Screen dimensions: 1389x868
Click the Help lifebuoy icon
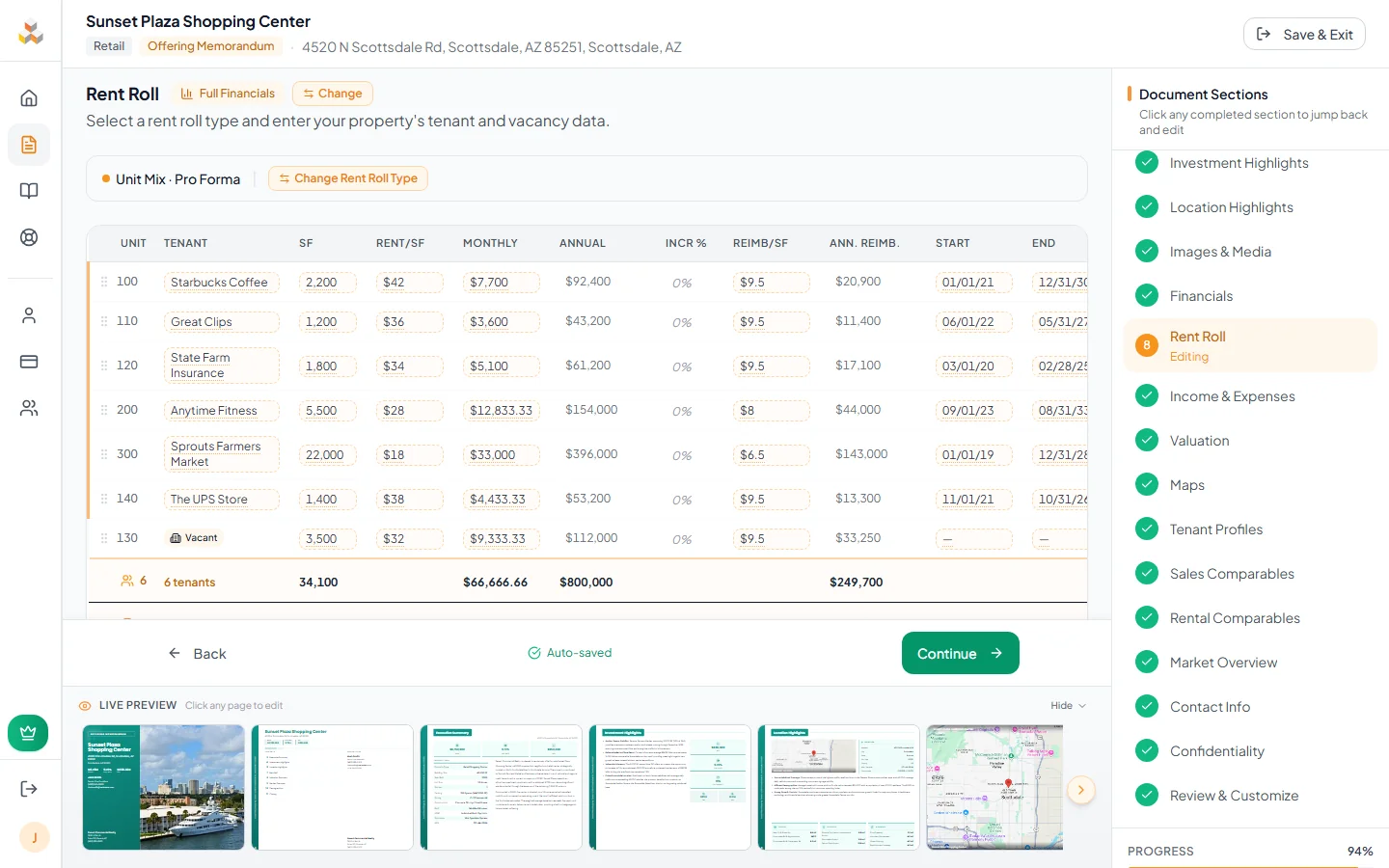30,236
